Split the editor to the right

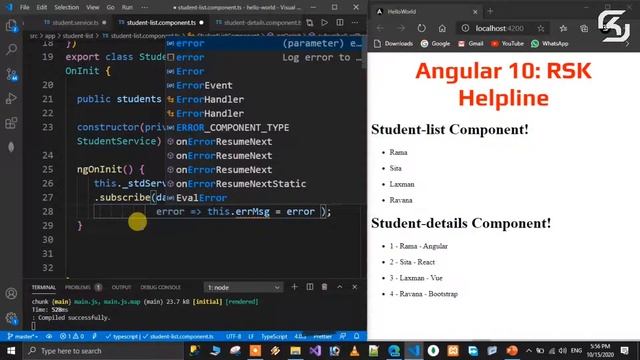click(340, 22)
